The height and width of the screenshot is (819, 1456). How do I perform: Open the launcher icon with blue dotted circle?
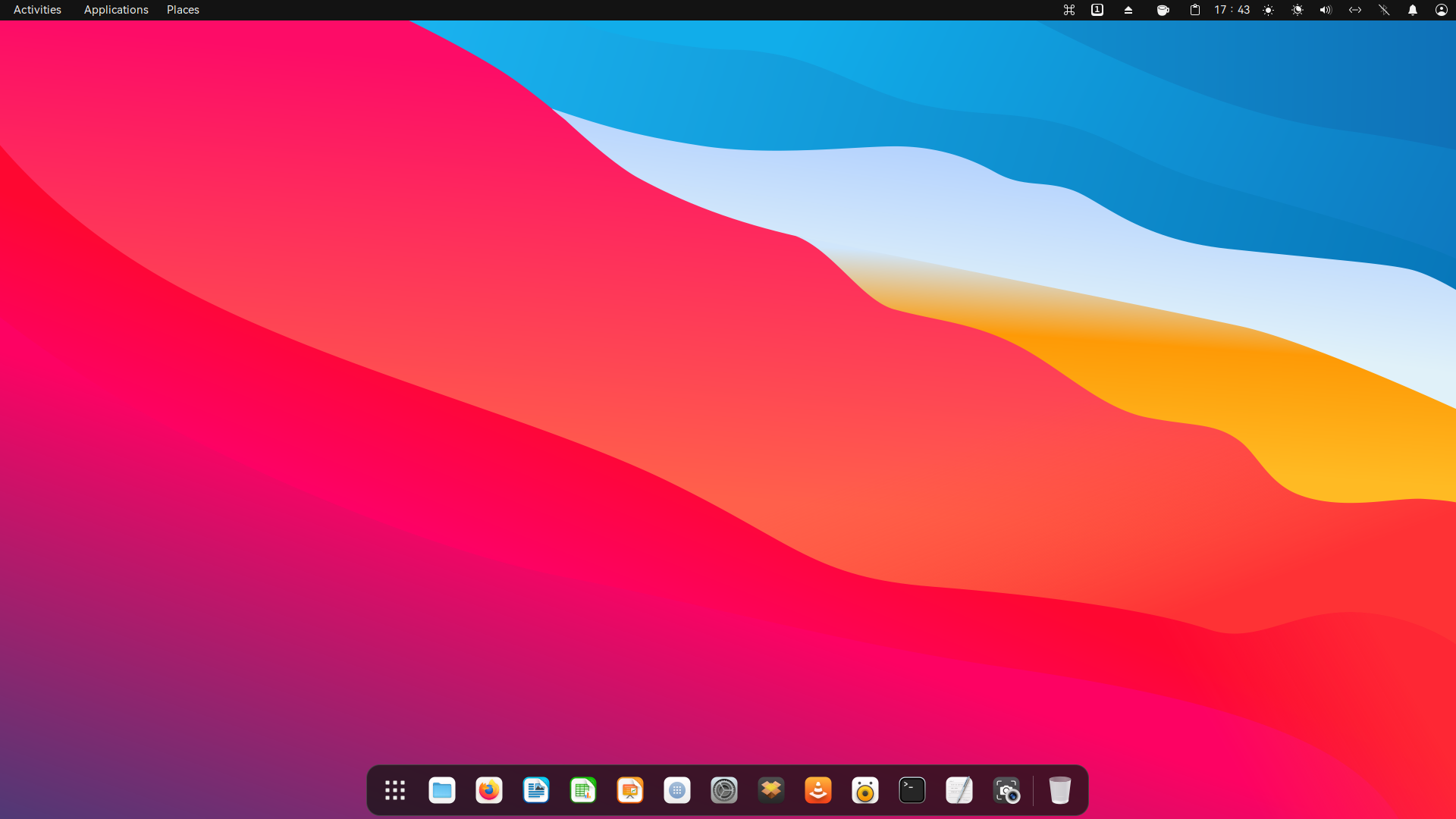click(x=677, y=790)
